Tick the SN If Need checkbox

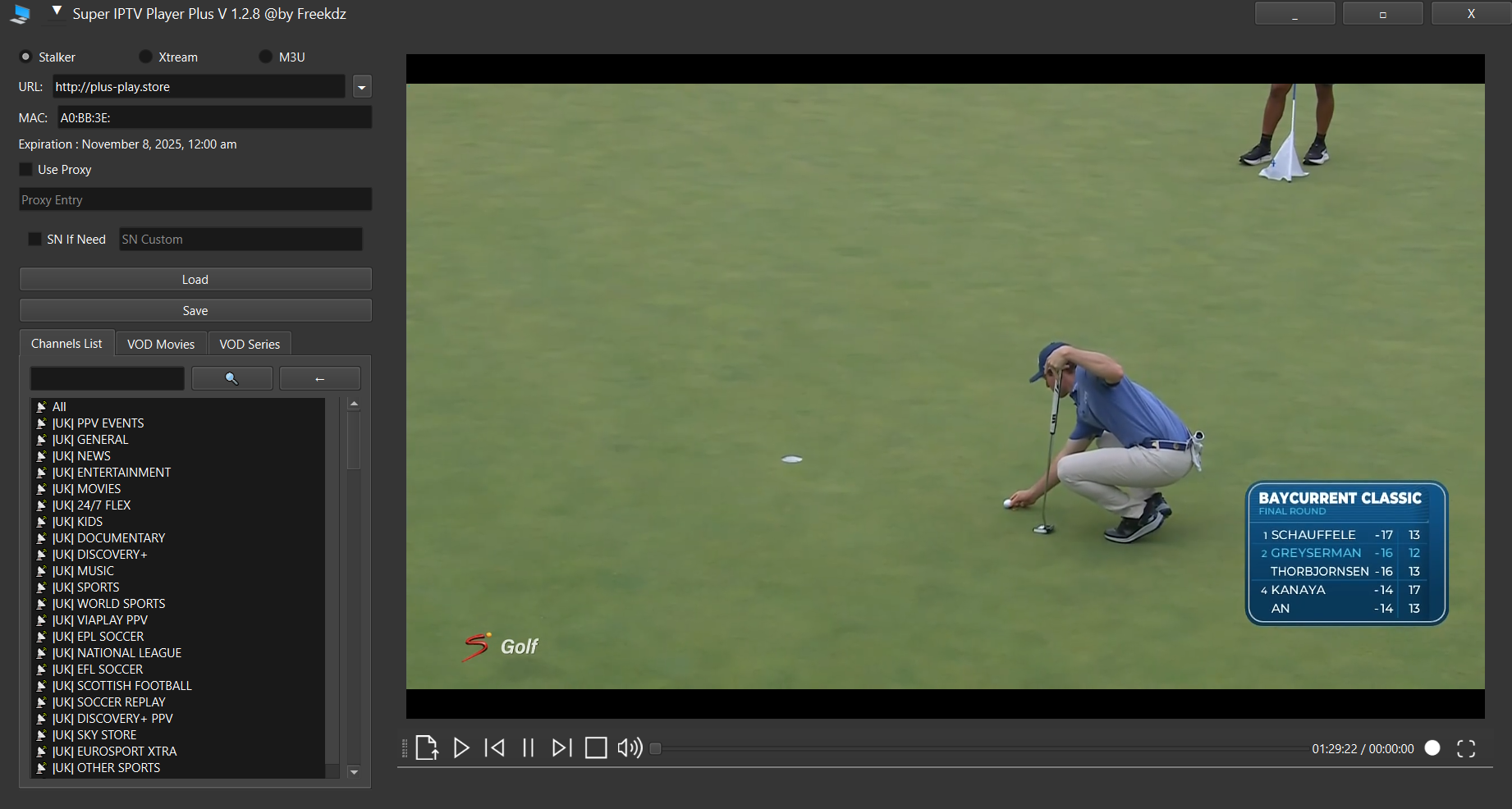pos(34,239)
